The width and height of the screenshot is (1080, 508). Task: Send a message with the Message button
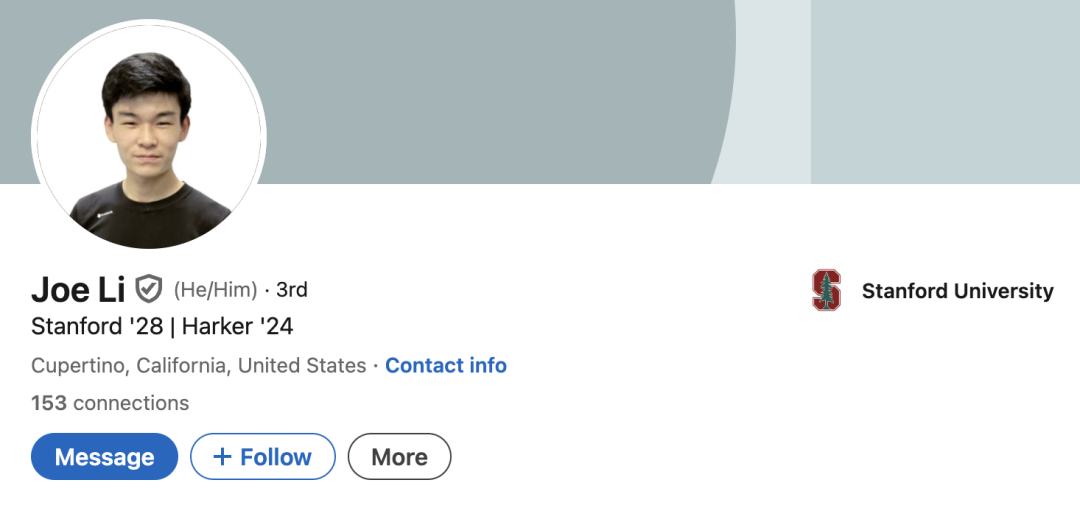point(105,456)
